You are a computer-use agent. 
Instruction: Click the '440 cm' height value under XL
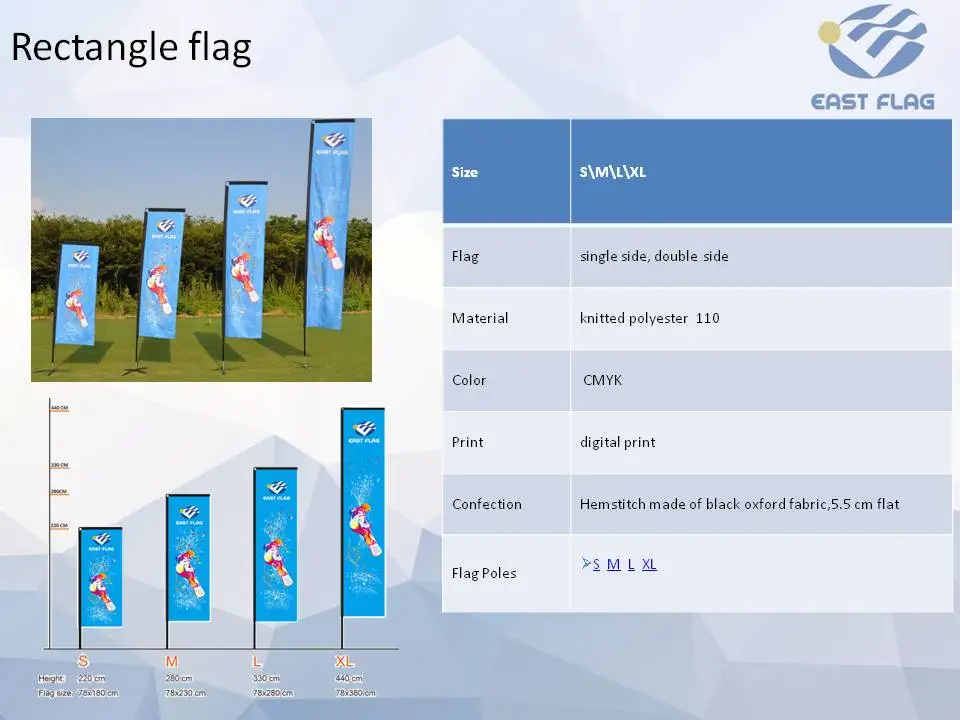point(349,678)
